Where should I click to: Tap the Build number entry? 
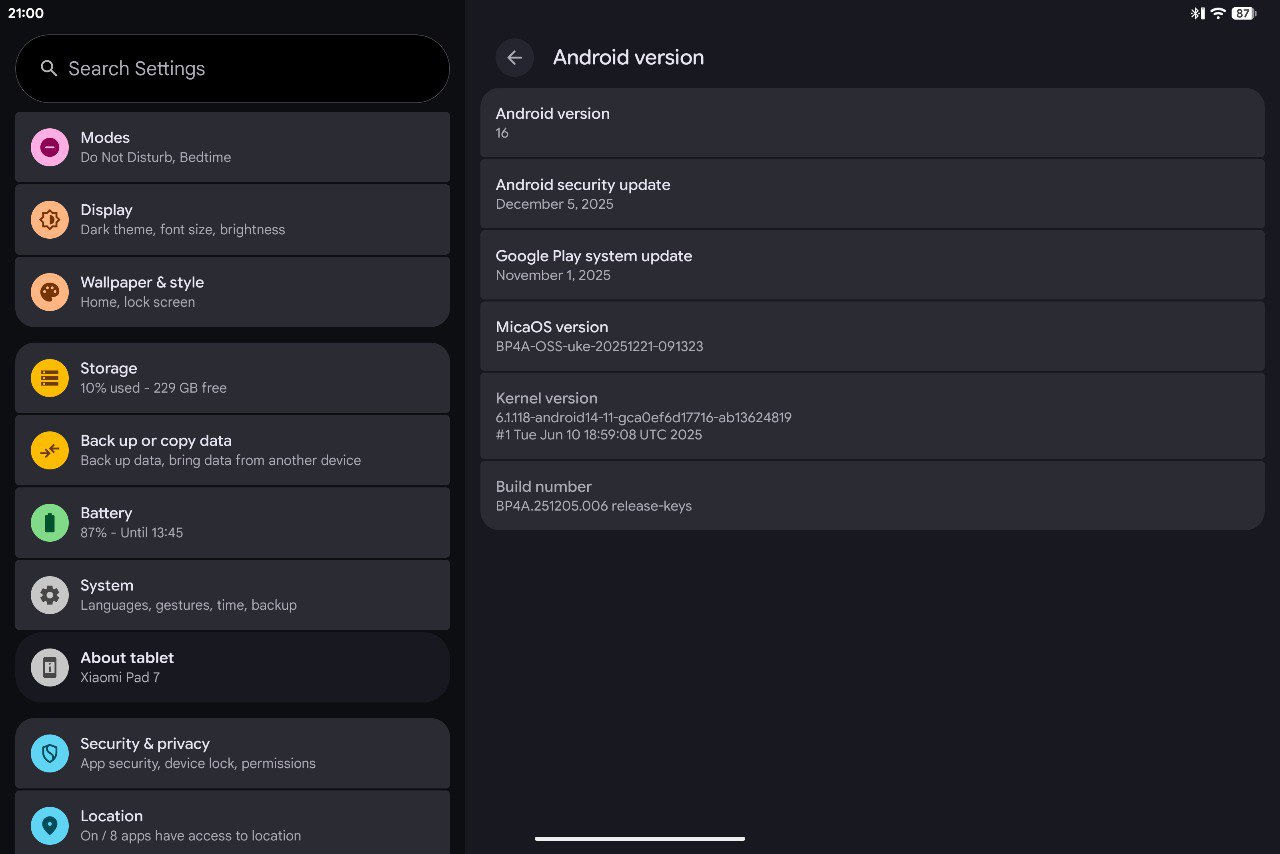pyautogui.click(x=872, y=495)
